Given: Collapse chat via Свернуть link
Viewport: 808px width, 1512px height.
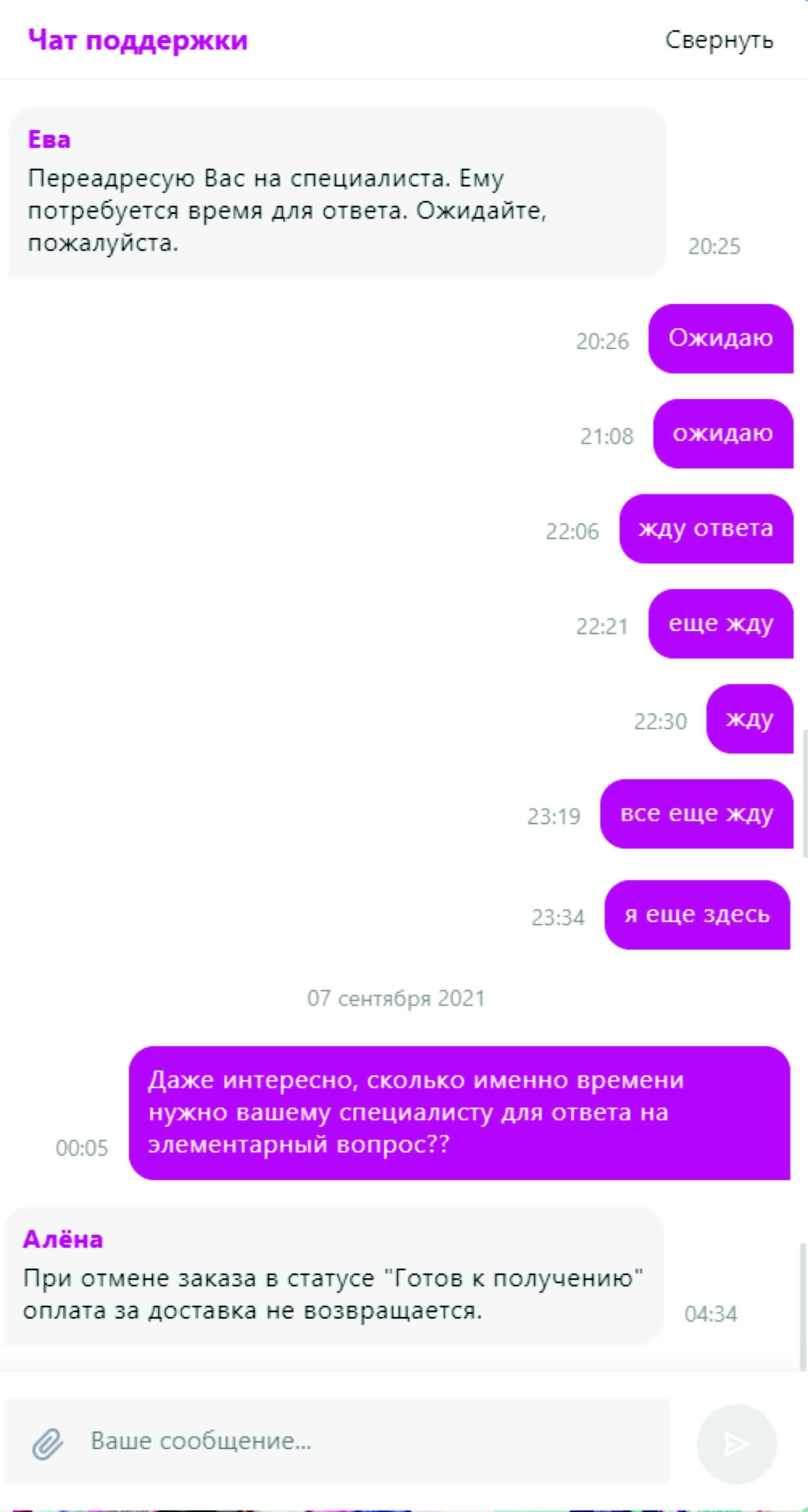Looking at the screenshot, I should pos(719,40).
